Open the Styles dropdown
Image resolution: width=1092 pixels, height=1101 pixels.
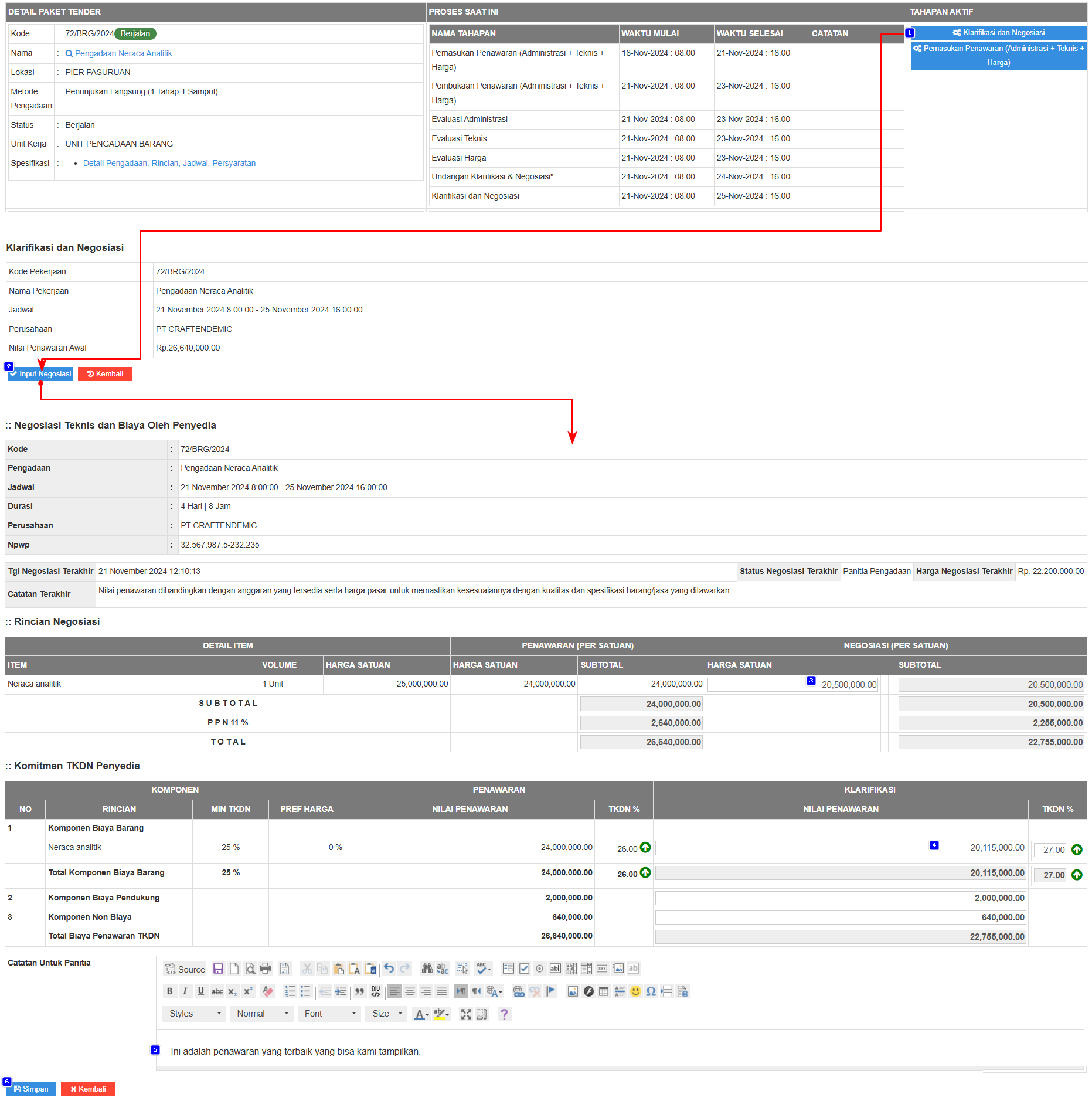tap(194, 1014)
